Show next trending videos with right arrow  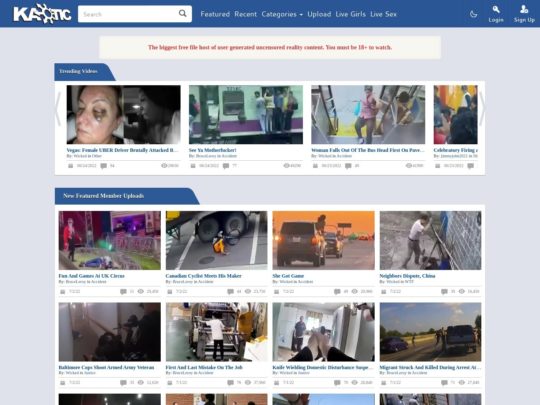pos(482,109)
